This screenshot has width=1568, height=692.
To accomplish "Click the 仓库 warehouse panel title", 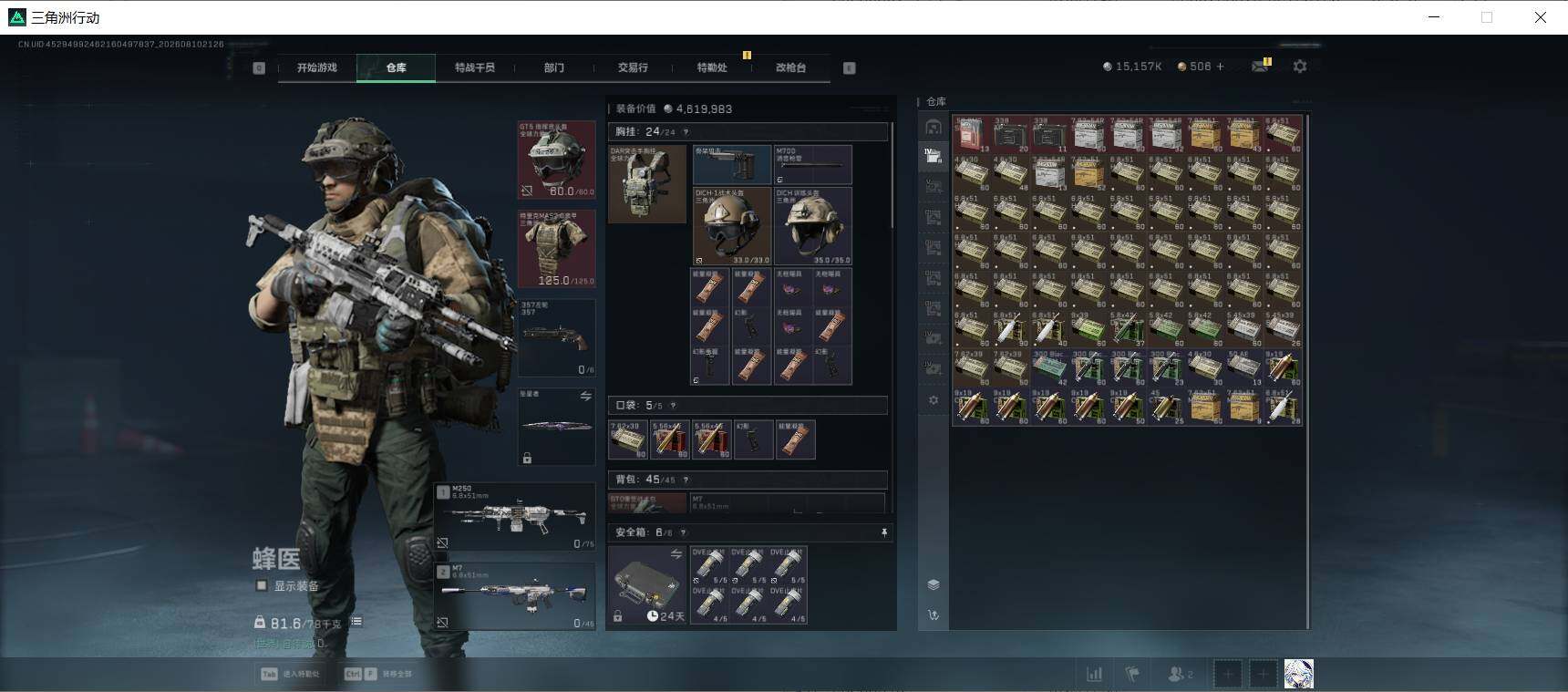I will coord(936,101).
